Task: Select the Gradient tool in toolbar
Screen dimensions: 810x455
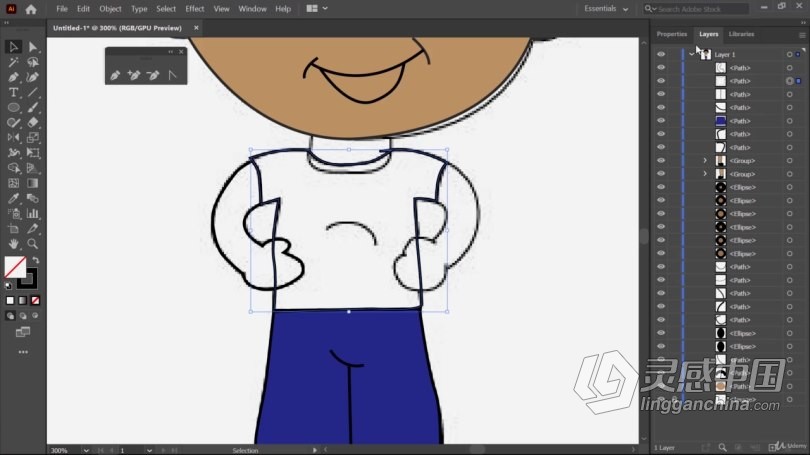Action: [x=33, y=183]
